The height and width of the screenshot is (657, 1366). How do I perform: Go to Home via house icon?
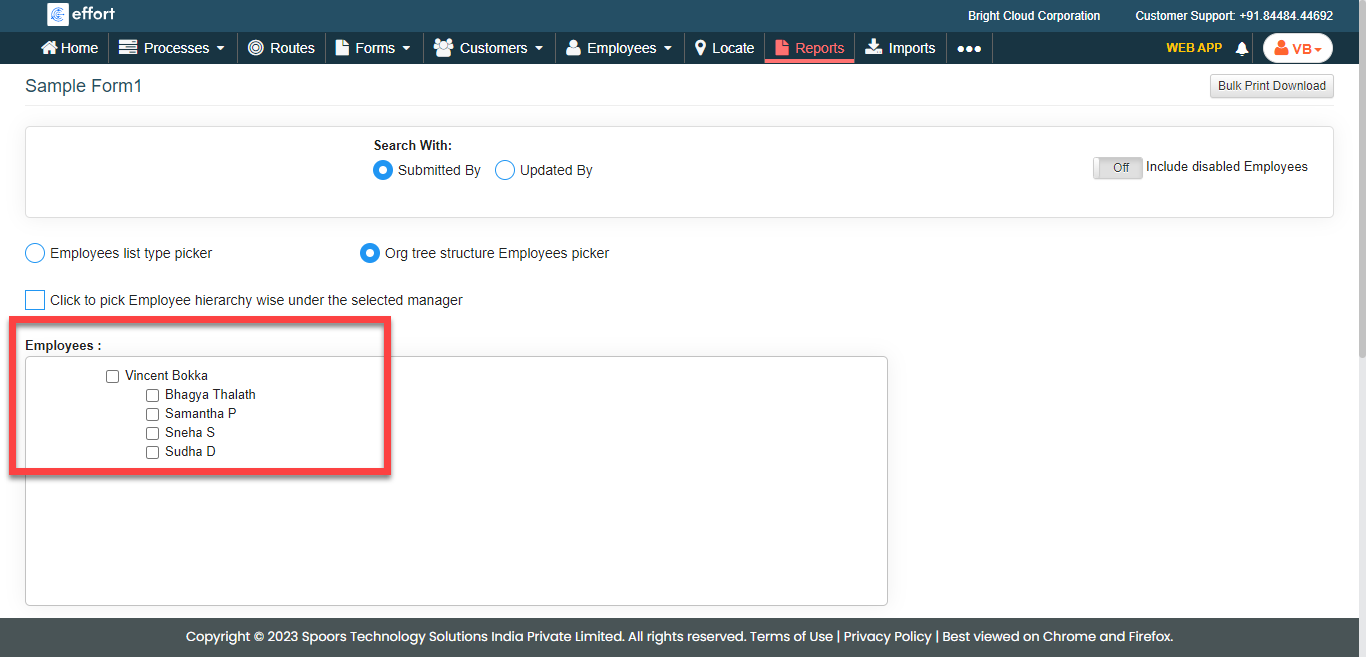tap(49, 48)
